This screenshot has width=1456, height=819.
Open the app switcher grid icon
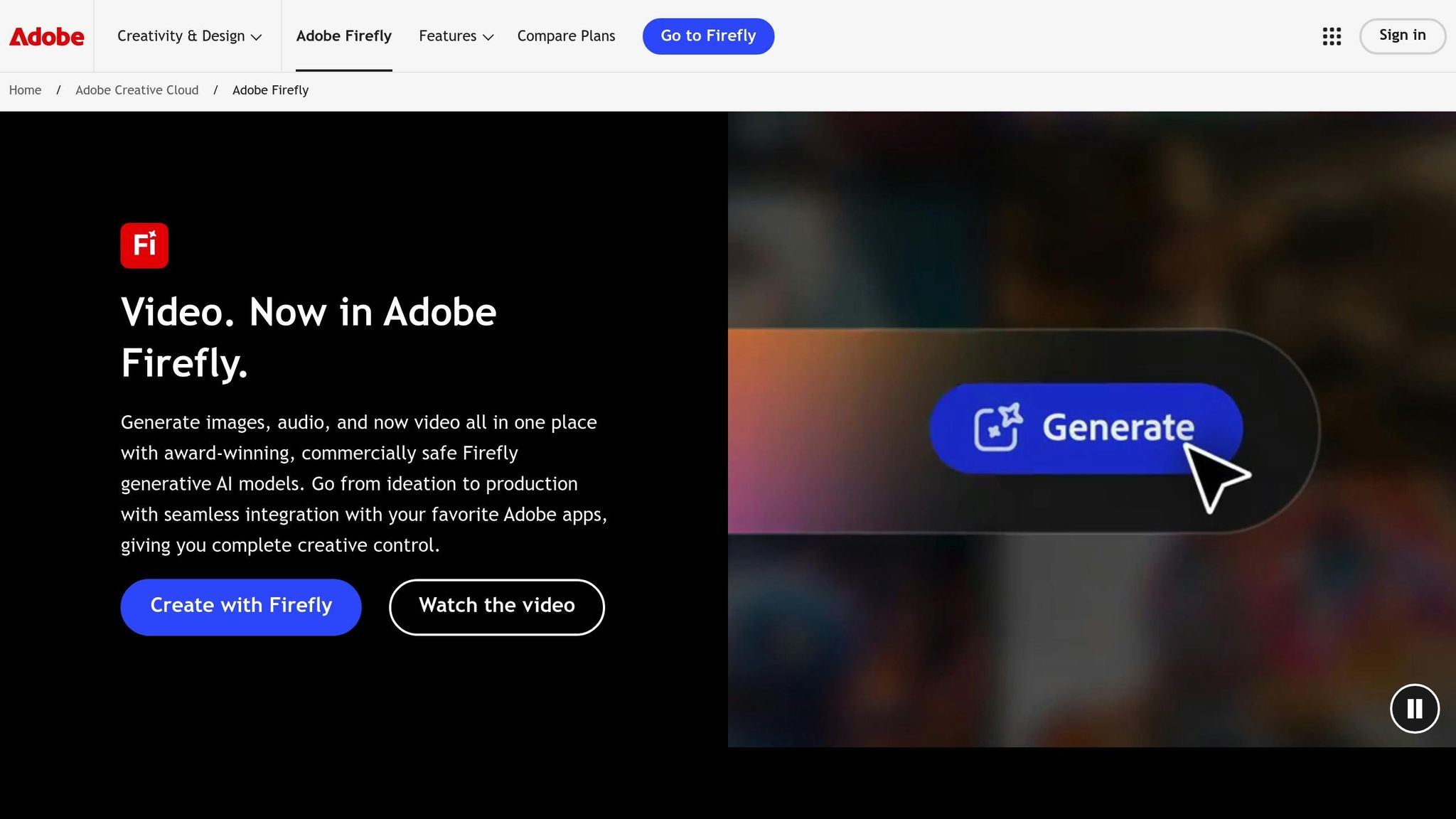pos(1332,36)
